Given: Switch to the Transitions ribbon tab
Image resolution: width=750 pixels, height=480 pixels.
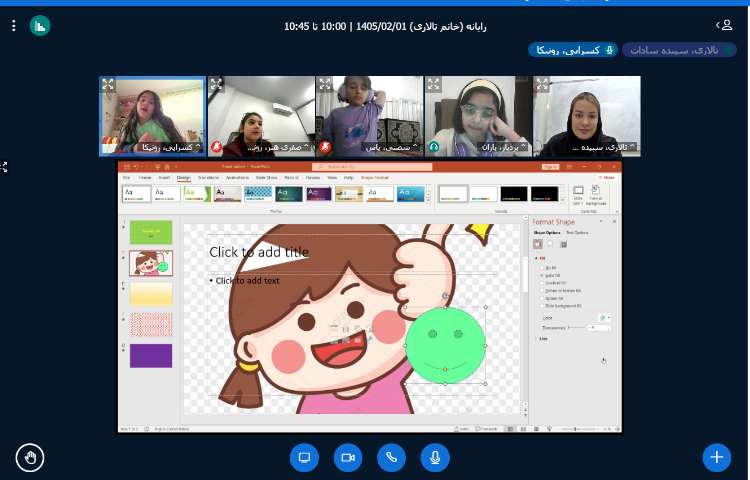Looking at the screenshot, I should coord(208,178).
